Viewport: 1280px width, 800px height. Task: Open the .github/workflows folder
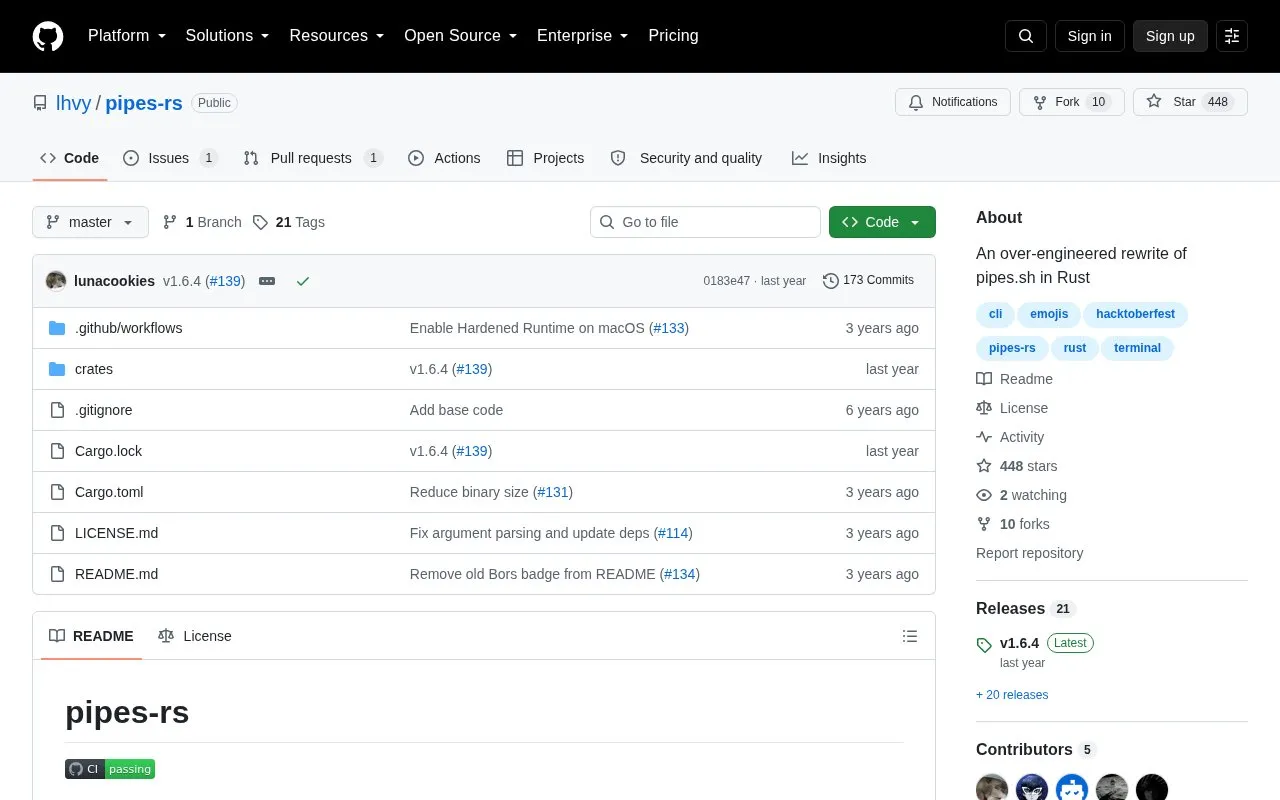point(128,328)
